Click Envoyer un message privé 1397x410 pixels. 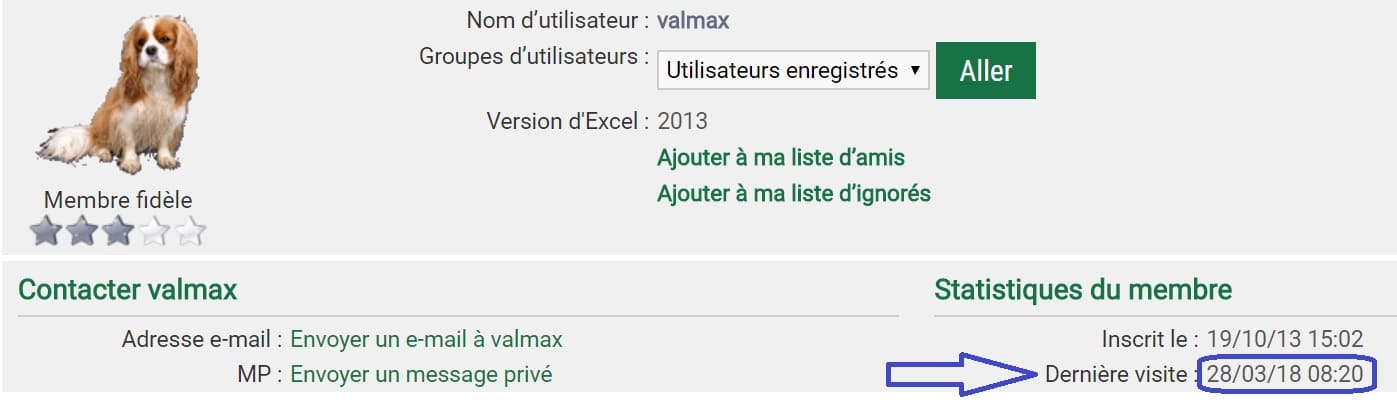click(420, 375)
